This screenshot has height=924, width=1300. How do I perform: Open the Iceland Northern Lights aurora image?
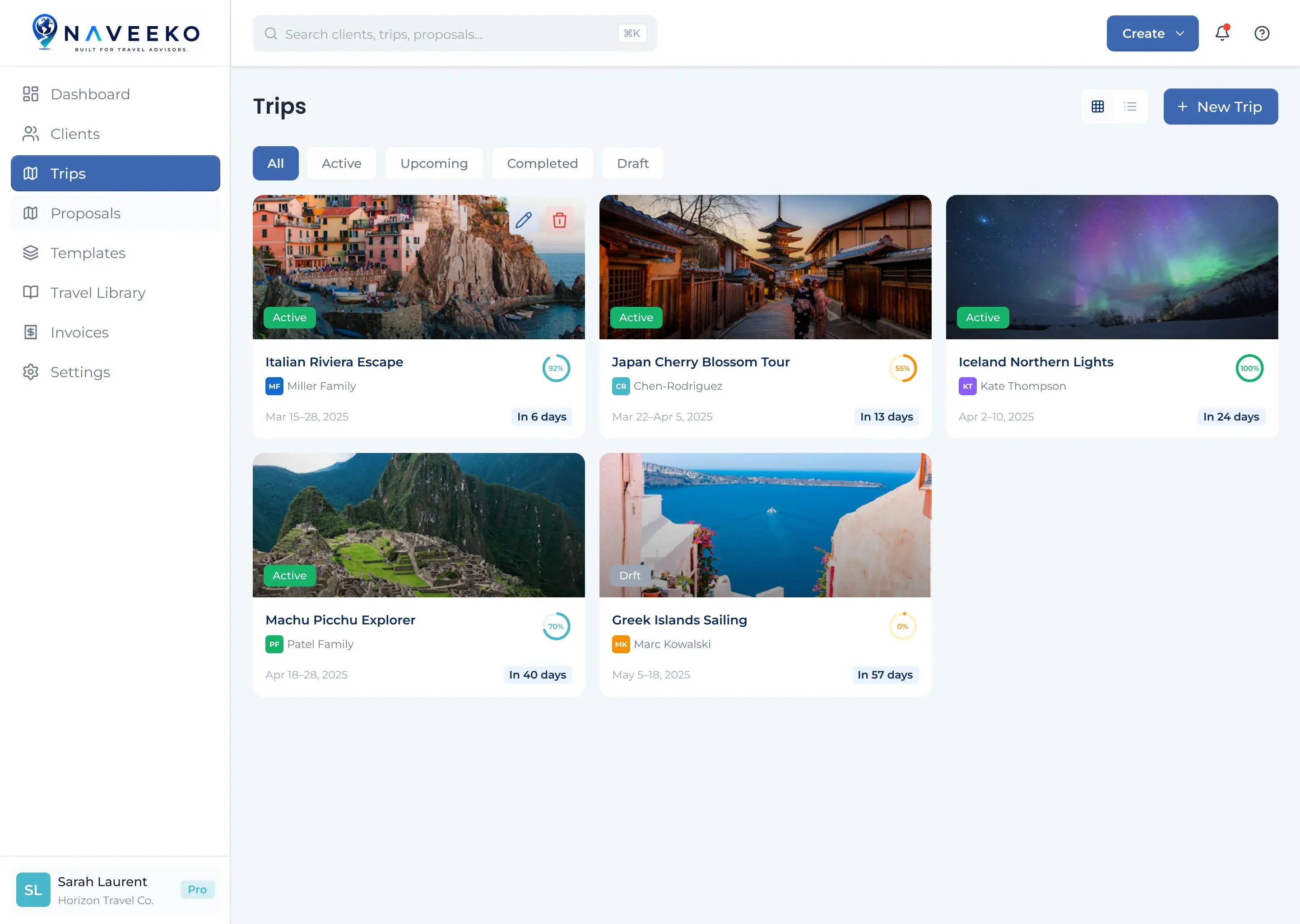tap(1112, 267)
